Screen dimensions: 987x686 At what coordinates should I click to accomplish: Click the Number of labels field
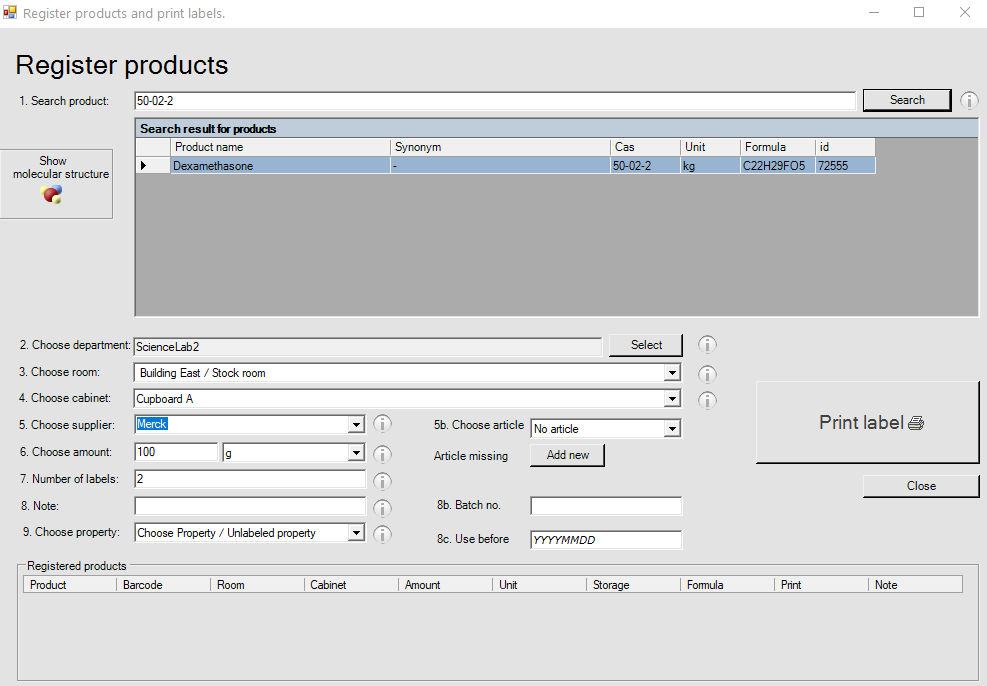click(x=250, y=479)
